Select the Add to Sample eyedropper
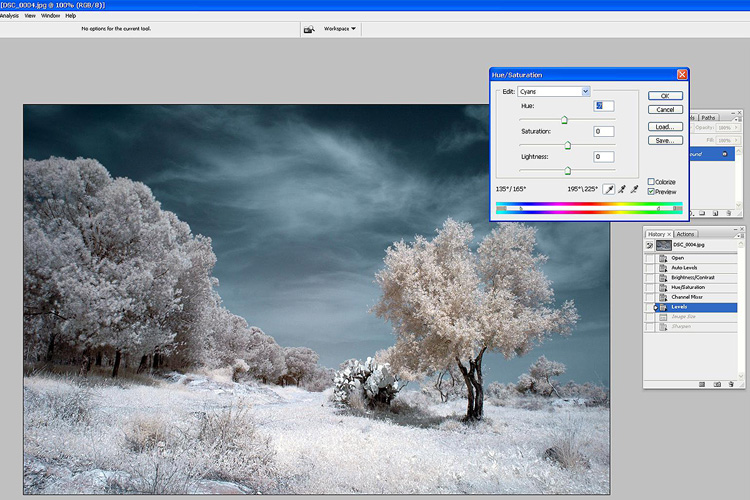Image resolution: width=750 pixels, height=500 pixels. 621,188
